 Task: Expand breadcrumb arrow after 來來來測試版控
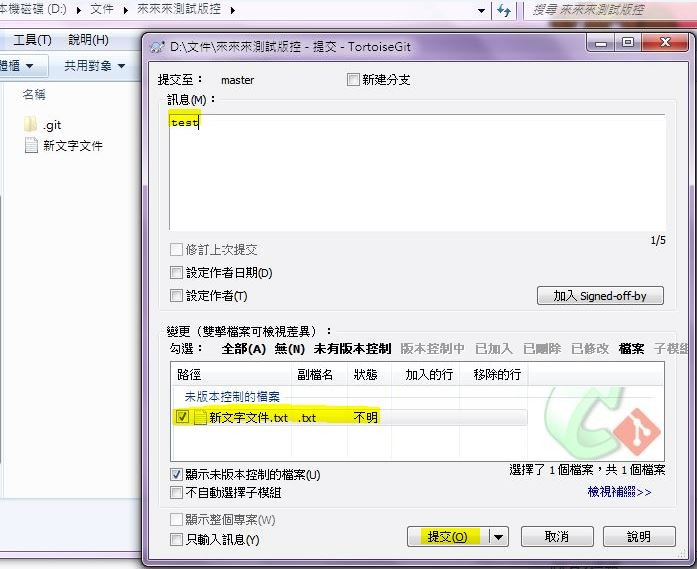pos(233,10)
